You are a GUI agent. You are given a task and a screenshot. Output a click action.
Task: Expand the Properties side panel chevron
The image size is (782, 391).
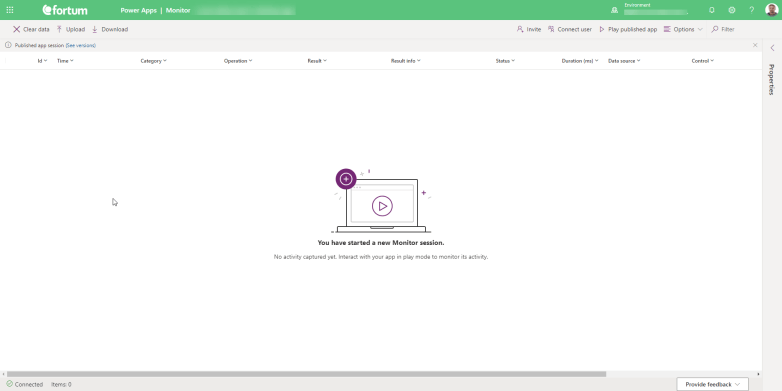click(772, 48)
